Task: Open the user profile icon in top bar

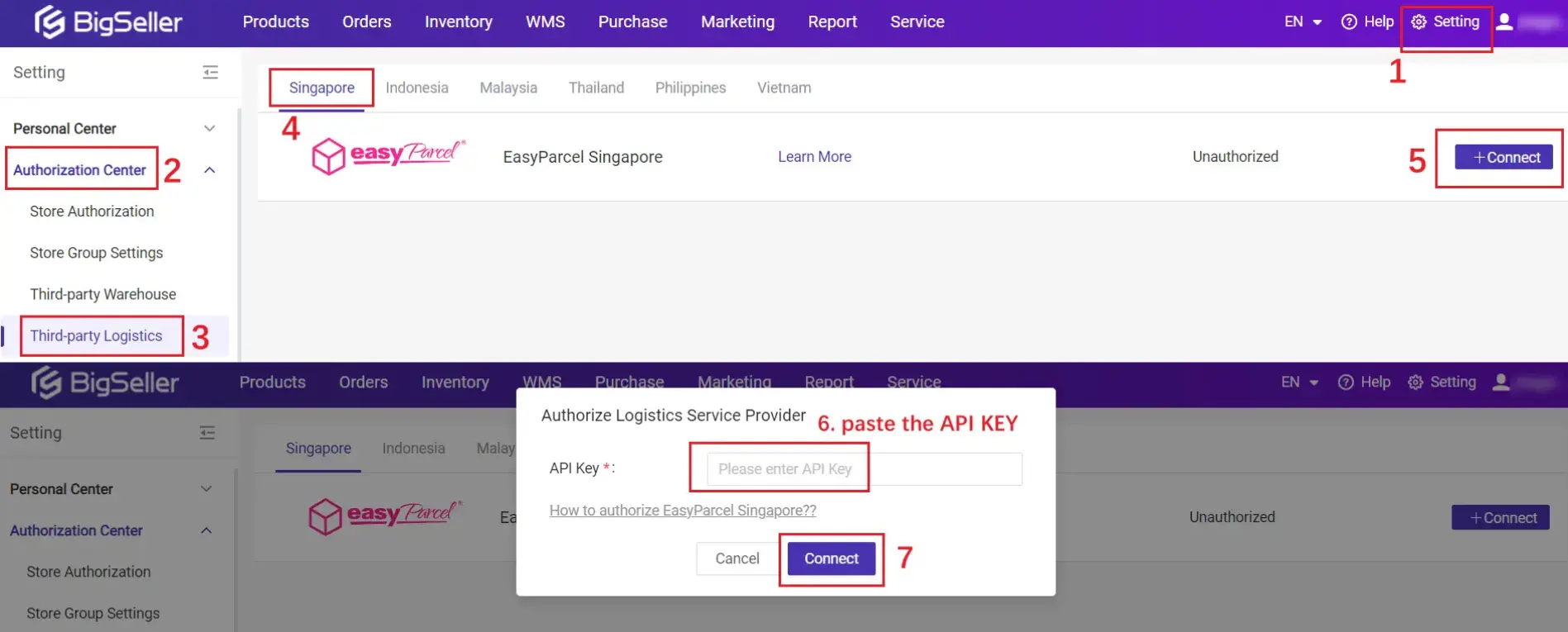Action: click(1504, 22)
